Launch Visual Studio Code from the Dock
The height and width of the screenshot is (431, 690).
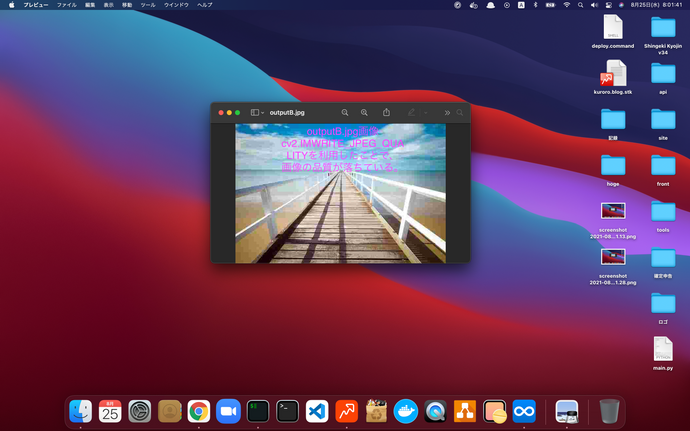point(317,411)
